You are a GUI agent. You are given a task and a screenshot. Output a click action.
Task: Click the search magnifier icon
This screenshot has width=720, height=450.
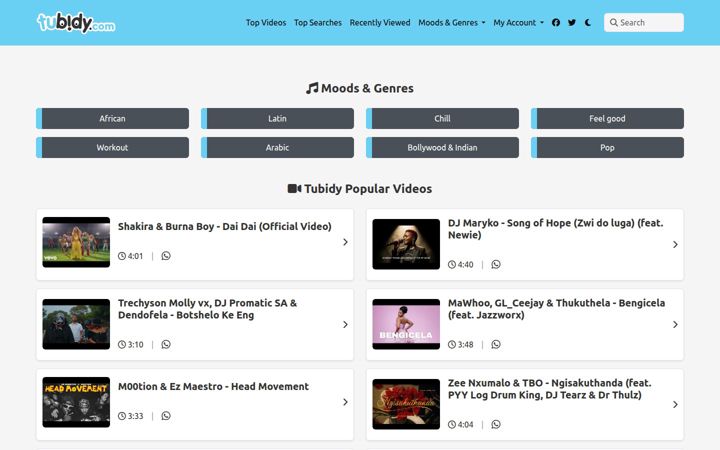[x=613, y=22]
